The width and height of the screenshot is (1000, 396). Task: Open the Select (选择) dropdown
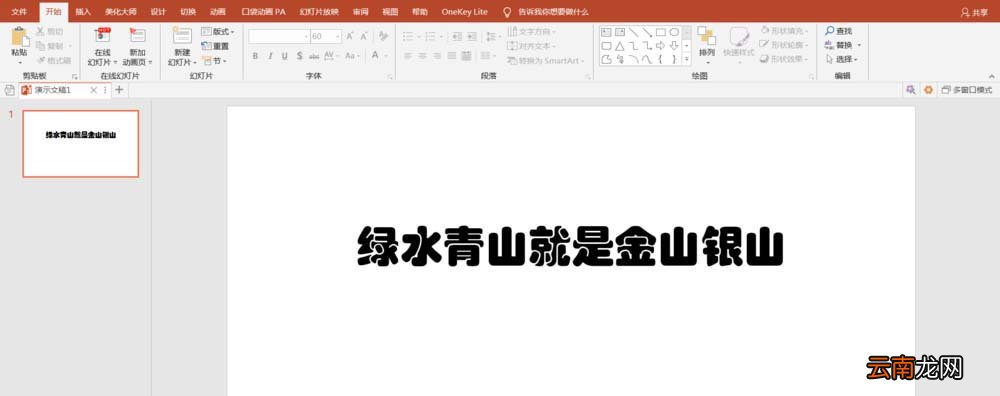(x=841, y=59)
